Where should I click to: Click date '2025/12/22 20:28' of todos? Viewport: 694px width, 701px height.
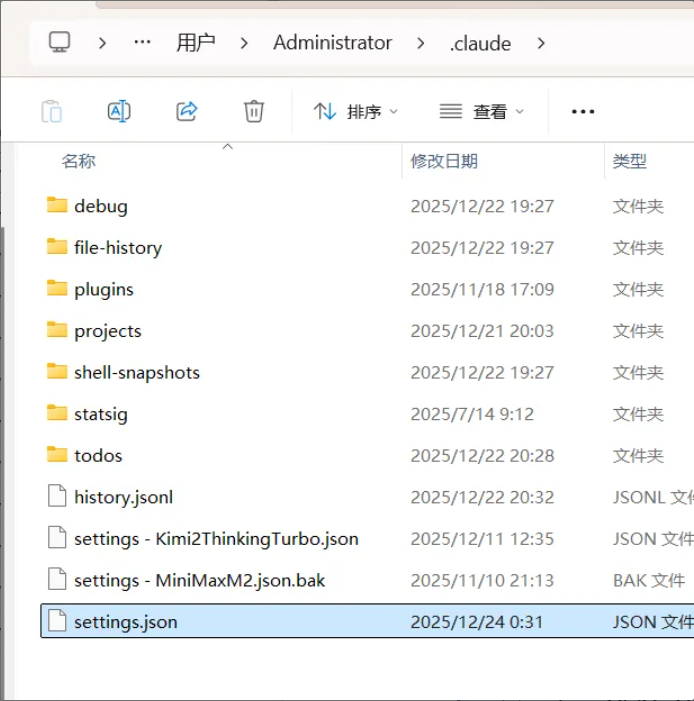[482, 456]
